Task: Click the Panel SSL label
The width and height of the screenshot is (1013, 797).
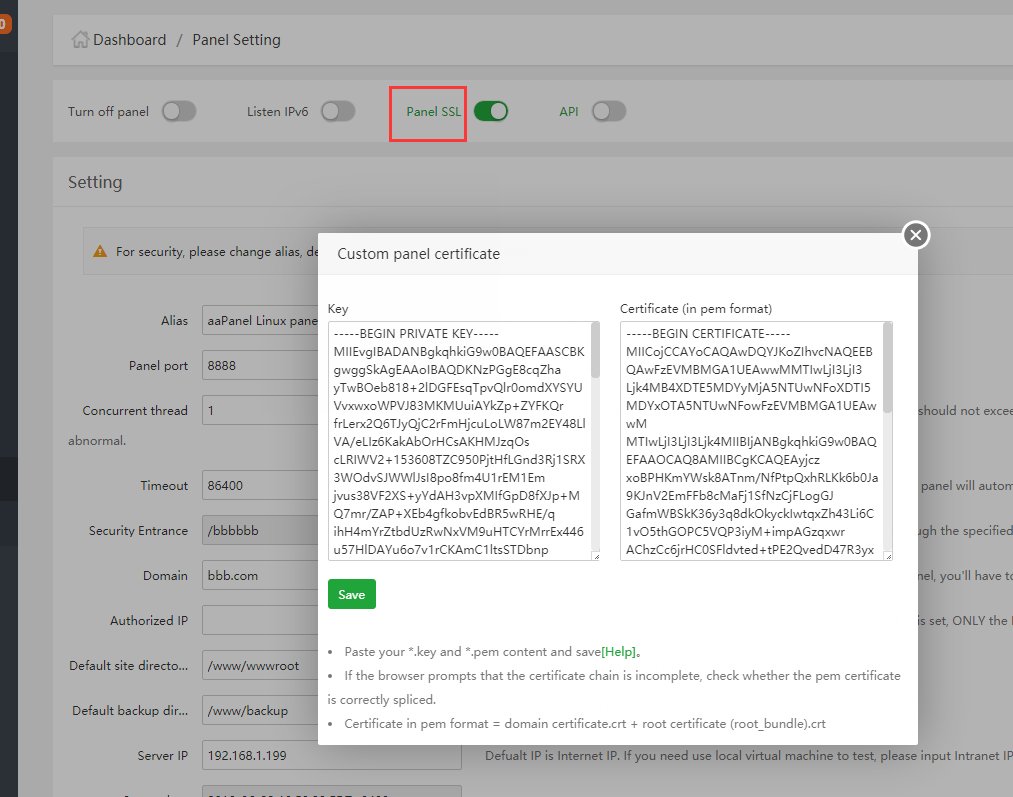Action: click(433, 112)
